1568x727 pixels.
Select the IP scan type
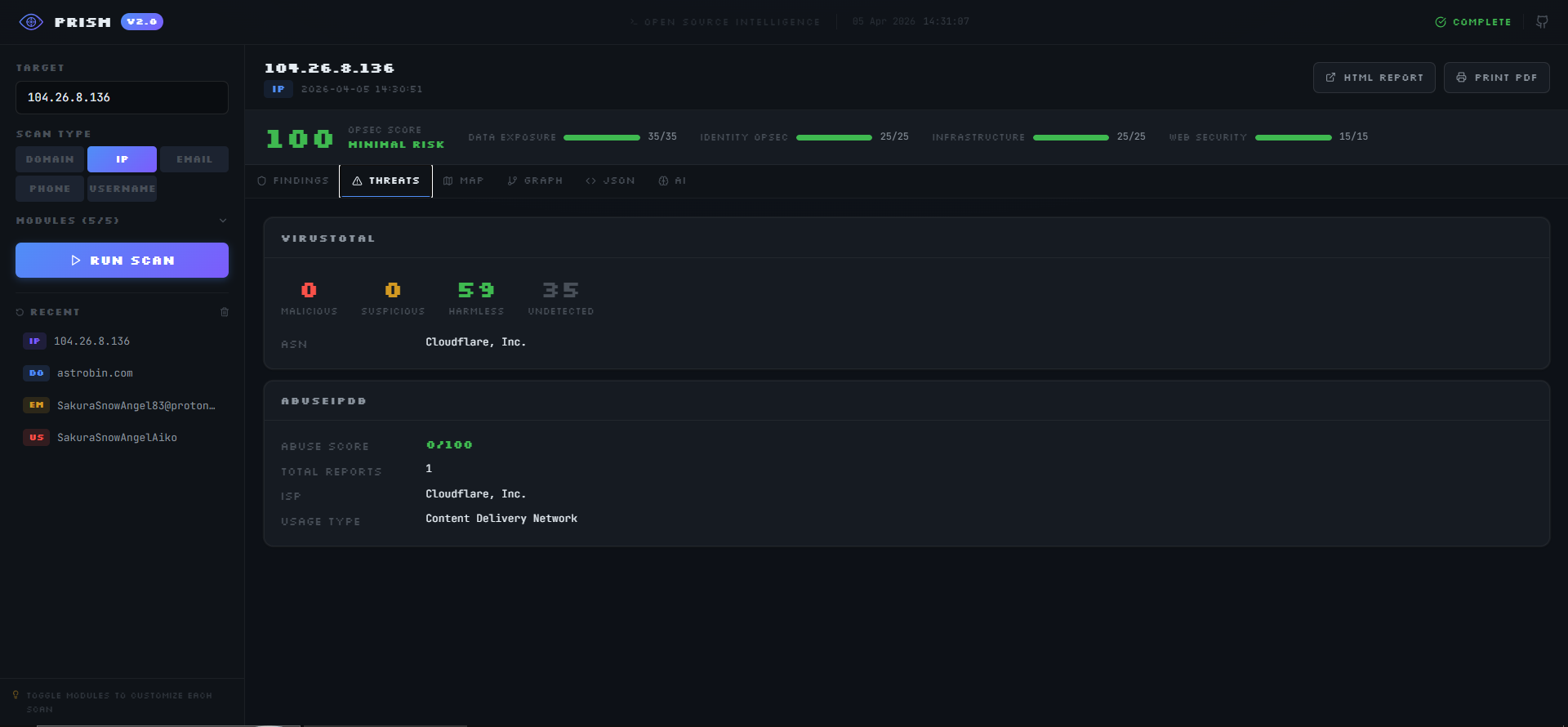(x=122, y=159)
